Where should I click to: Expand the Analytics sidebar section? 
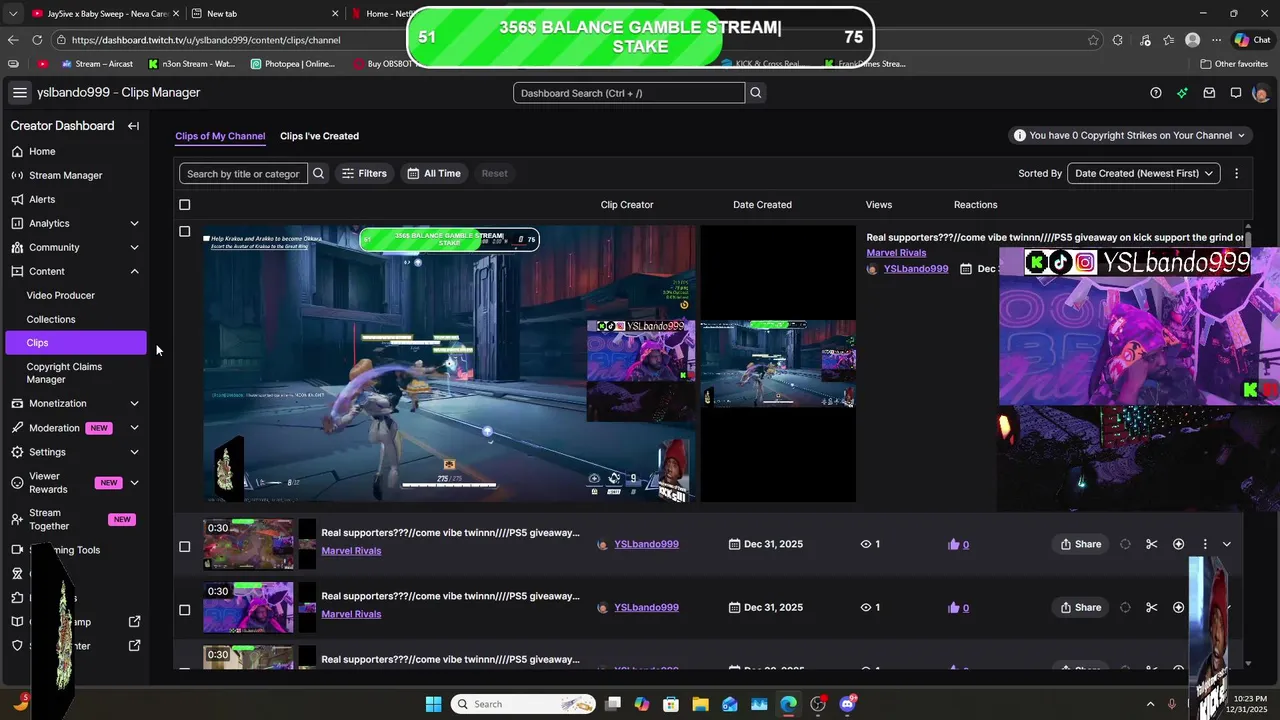click(134, 223)
